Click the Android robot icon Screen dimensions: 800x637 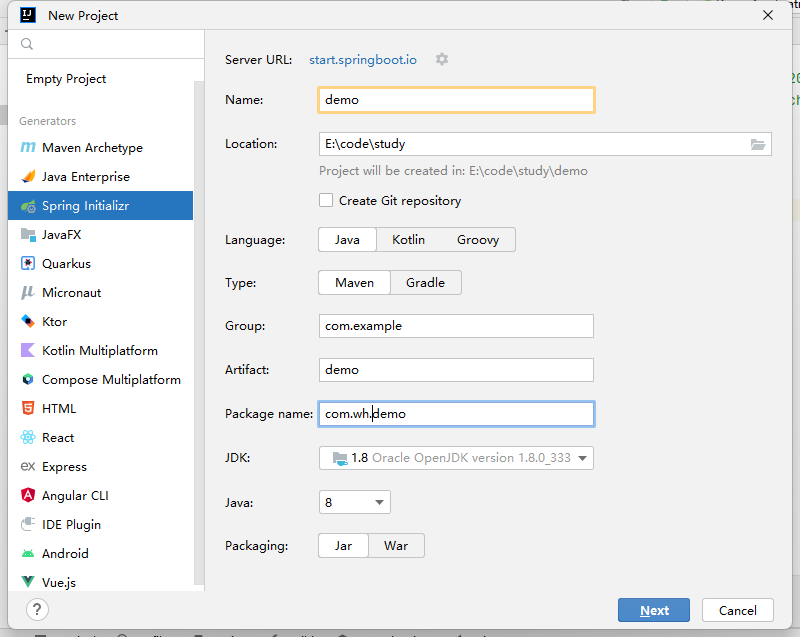28,553
